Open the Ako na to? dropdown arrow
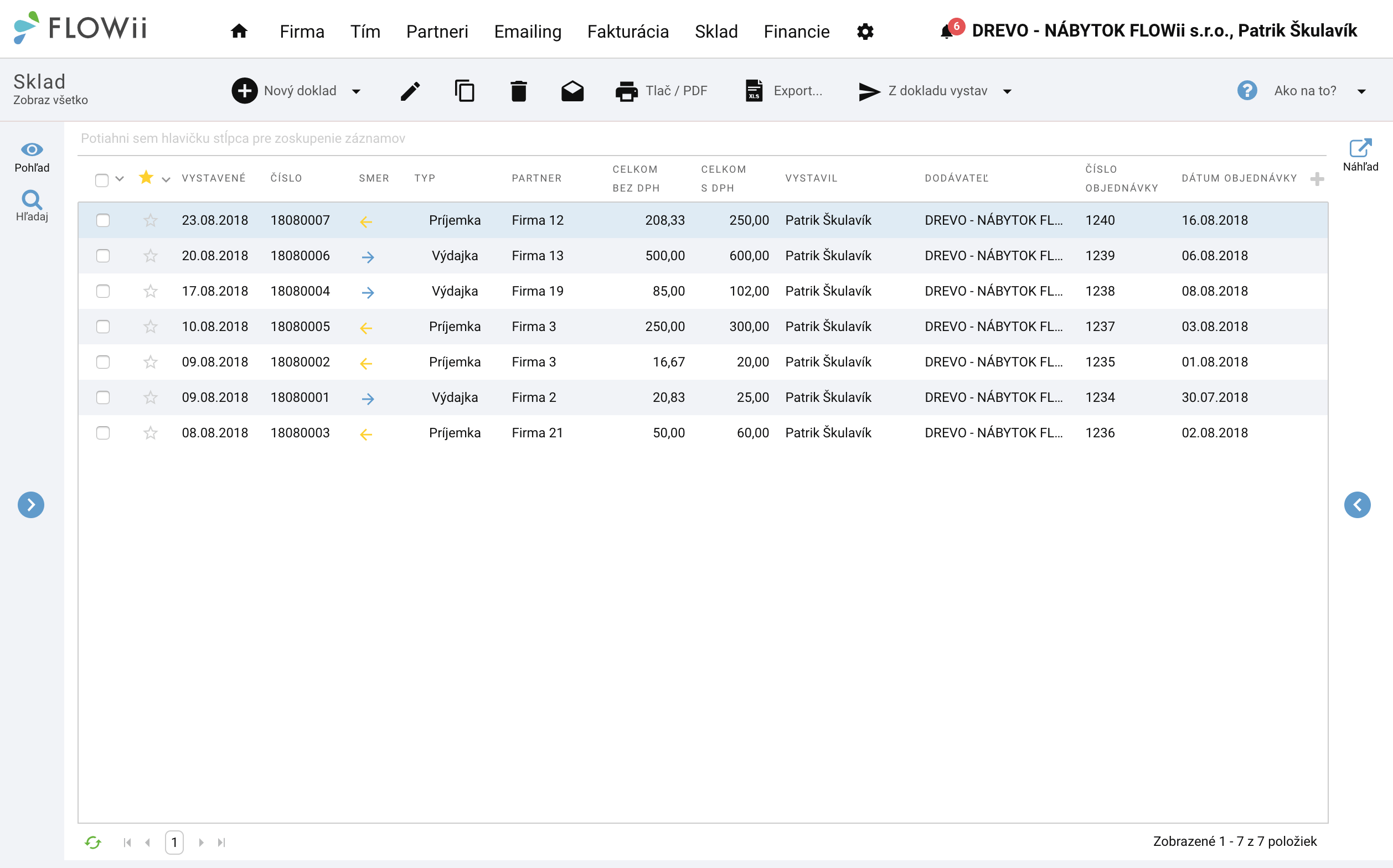1393x868 pixels. point(1361,91)
